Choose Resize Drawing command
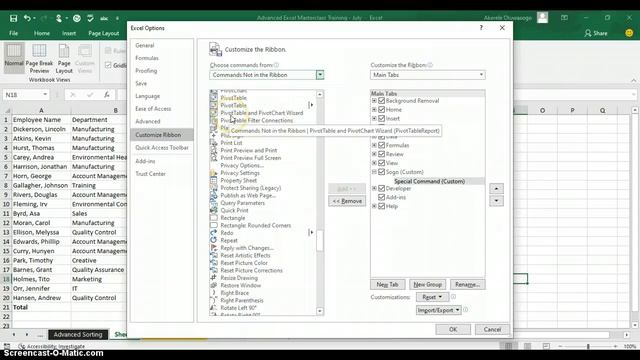The image size is (640, 360). click(239, 278)
